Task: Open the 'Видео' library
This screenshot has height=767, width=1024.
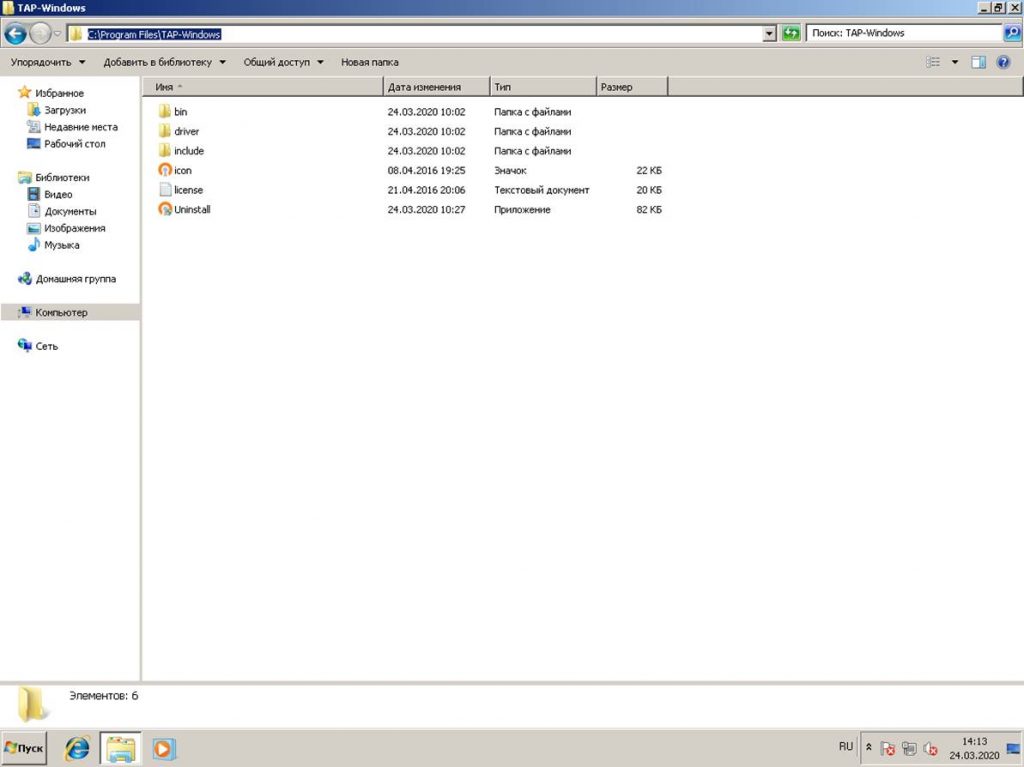Action: tap(50, 194)
